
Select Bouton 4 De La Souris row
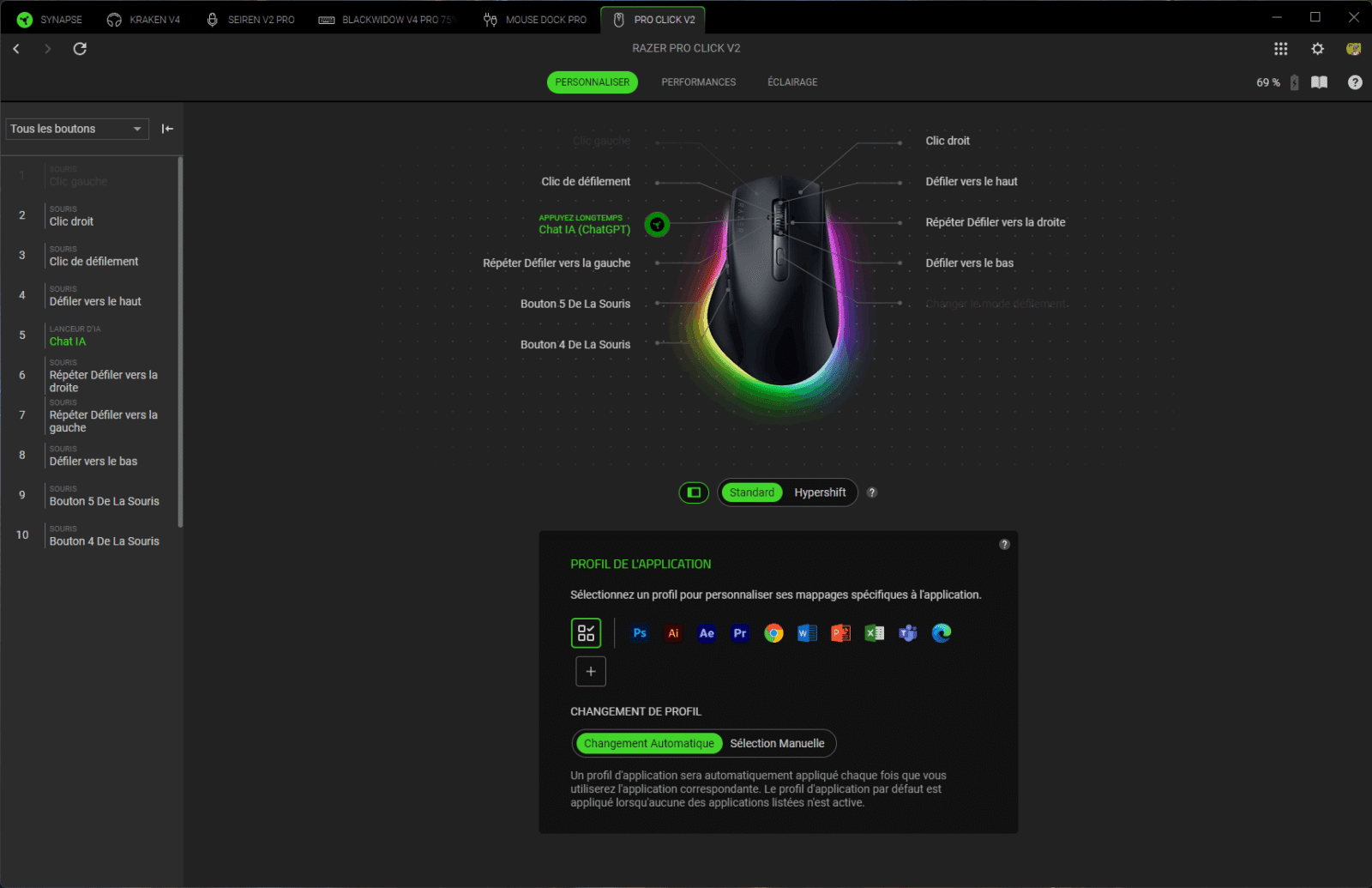pos(89,535)
